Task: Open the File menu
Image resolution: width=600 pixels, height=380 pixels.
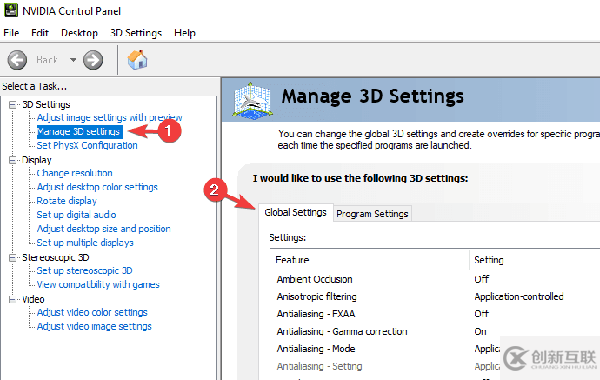Action: (11, 33)
